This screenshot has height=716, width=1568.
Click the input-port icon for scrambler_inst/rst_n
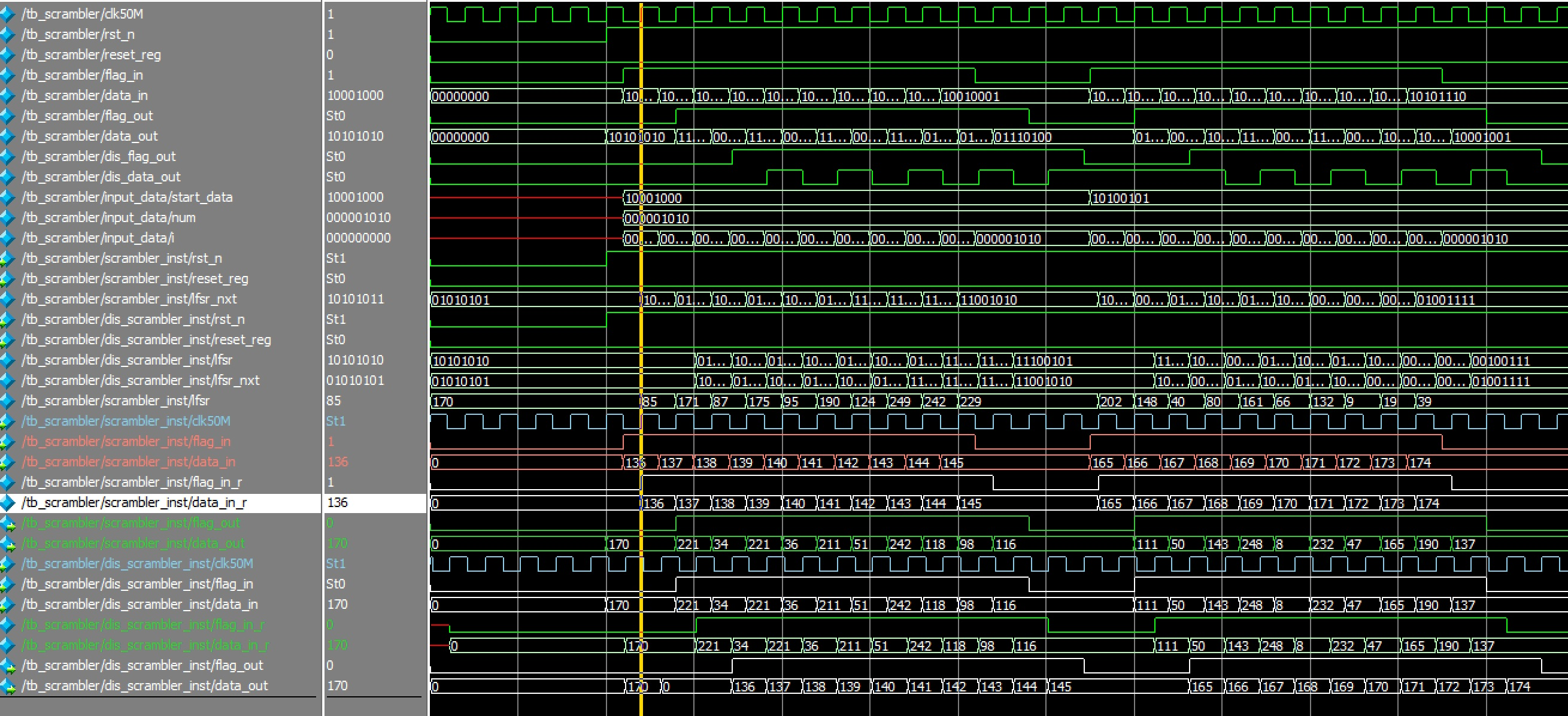click(x=7, y=259)
